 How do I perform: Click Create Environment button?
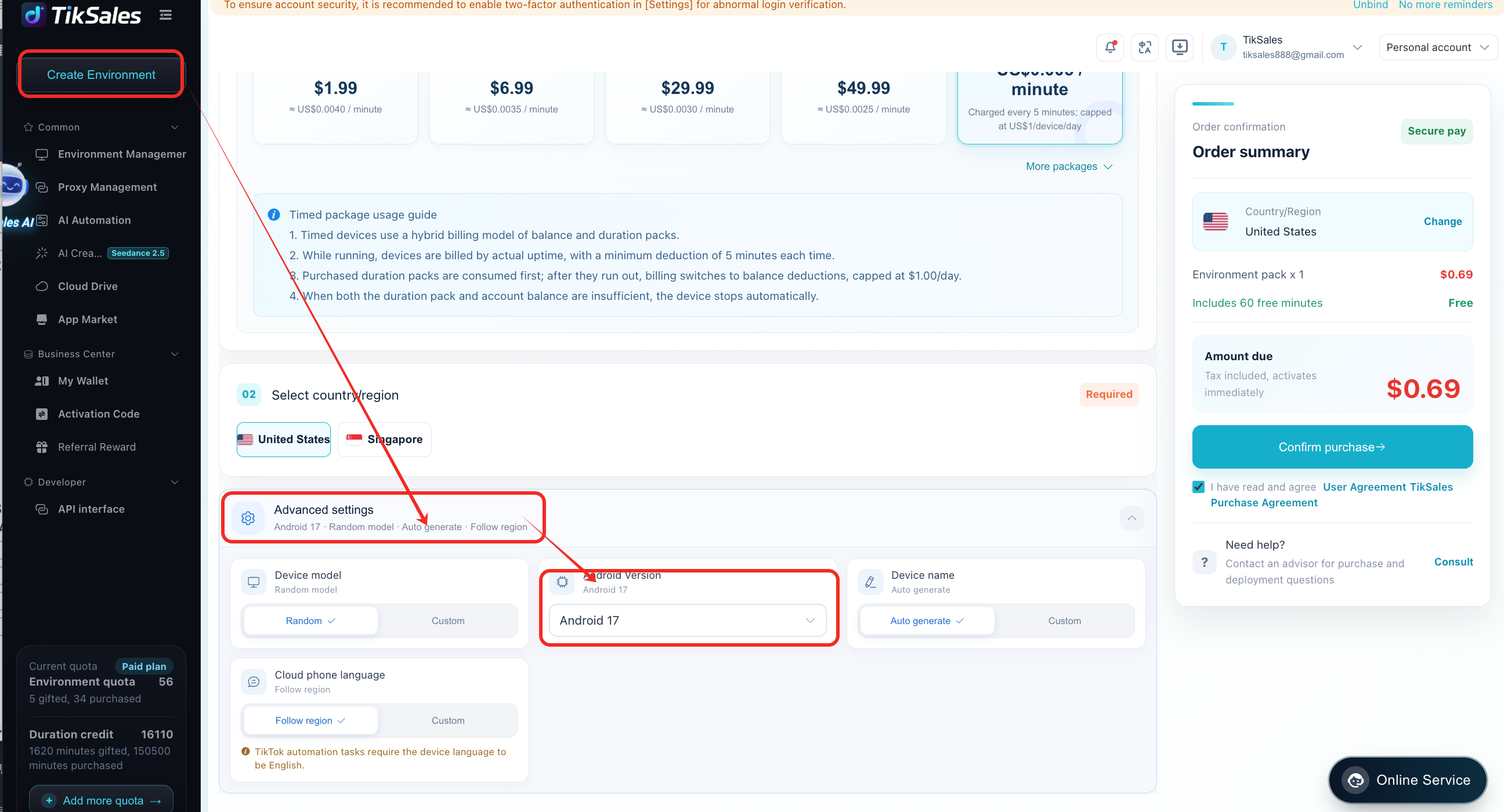[101, 75]
